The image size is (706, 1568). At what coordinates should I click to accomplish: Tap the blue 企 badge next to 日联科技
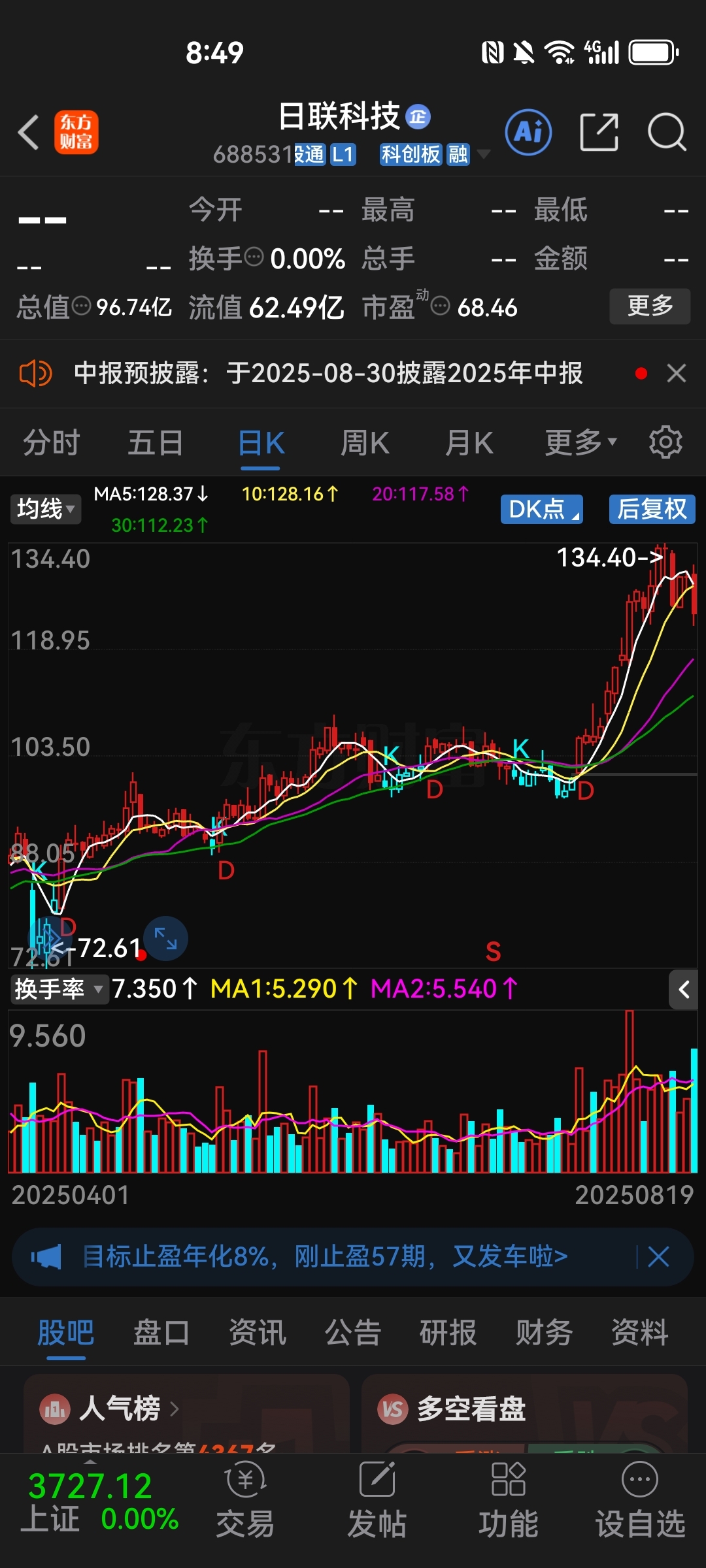pyautogui.click(x=418, y=117)
